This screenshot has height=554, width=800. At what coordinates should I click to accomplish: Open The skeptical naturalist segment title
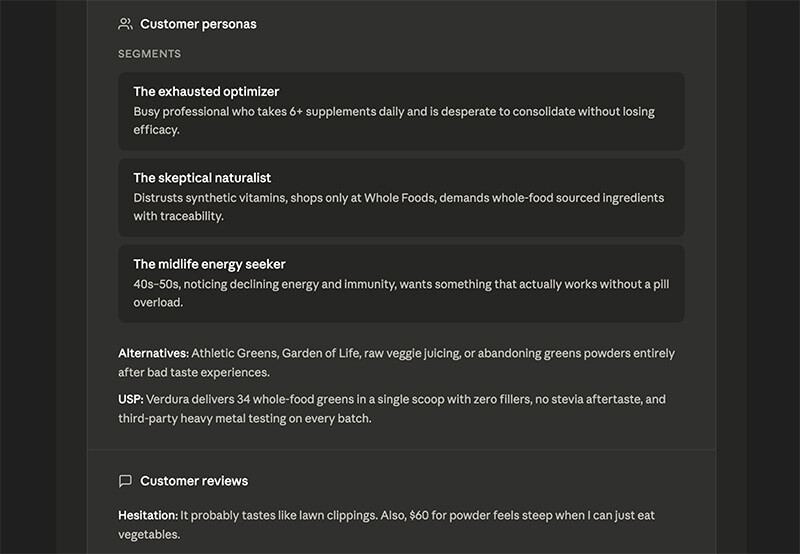pyautogui.click(x=202, y=178)
